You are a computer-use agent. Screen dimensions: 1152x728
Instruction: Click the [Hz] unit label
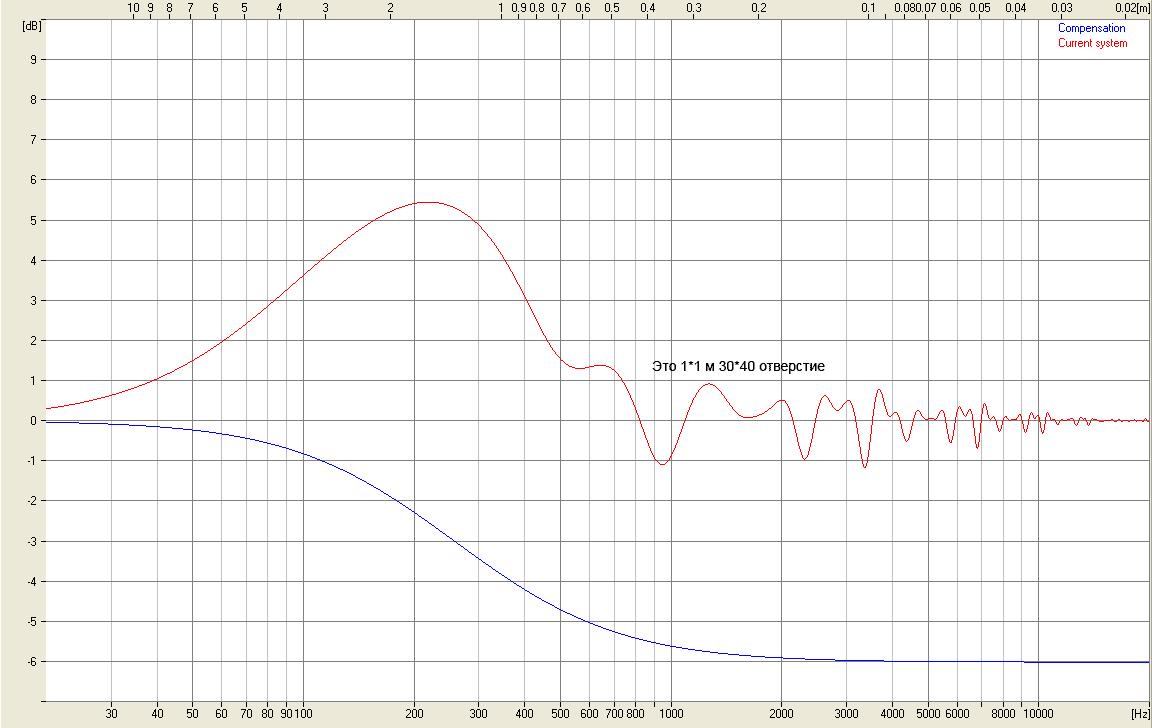(1141, 713)
